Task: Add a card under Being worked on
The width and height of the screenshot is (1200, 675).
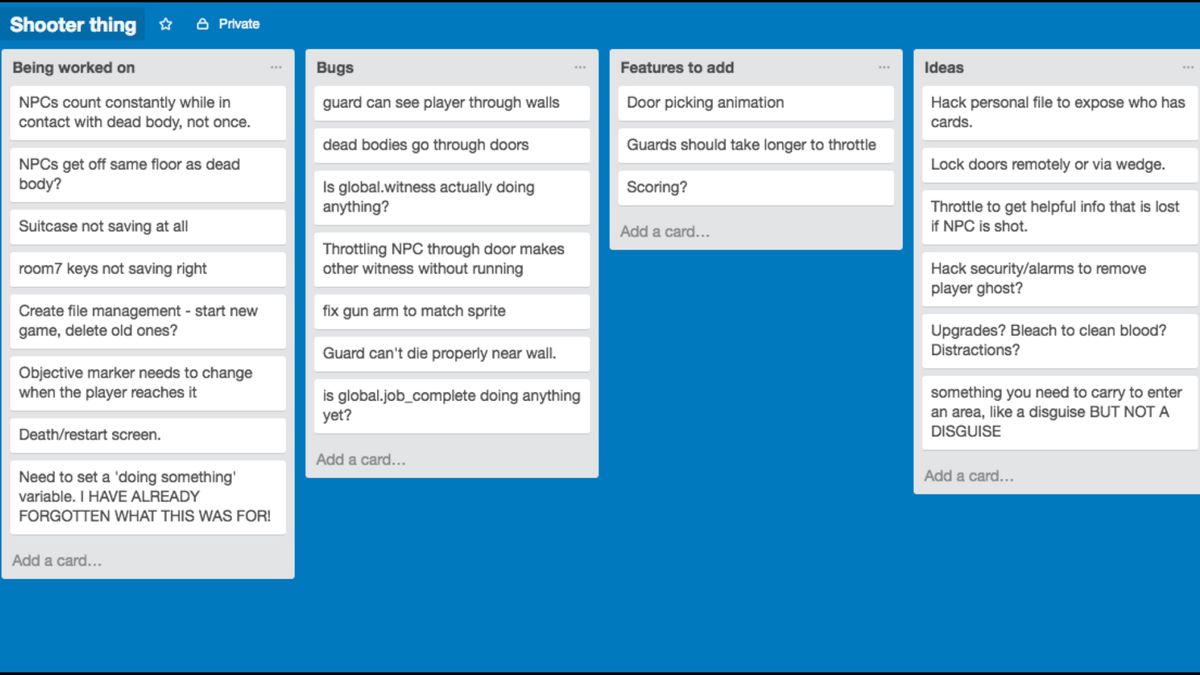Action: point(57,560)
